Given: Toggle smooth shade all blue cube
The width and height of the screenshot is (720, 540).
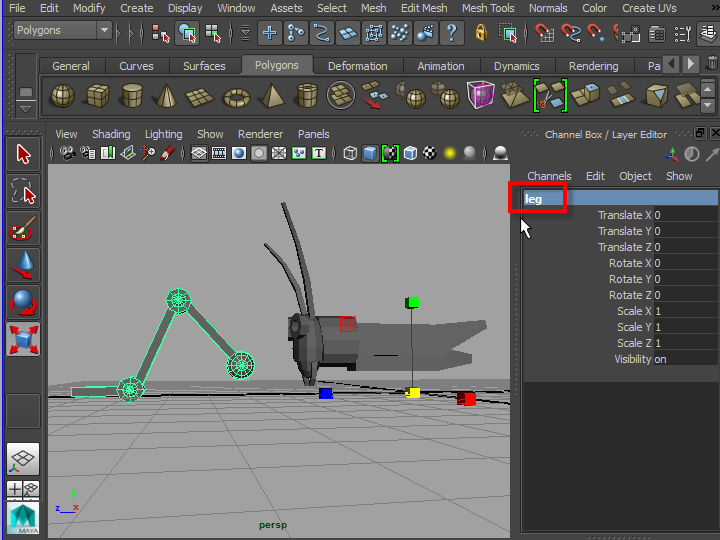Looking at the screenshot, I should pyautogui.click(x=370, y=153).
